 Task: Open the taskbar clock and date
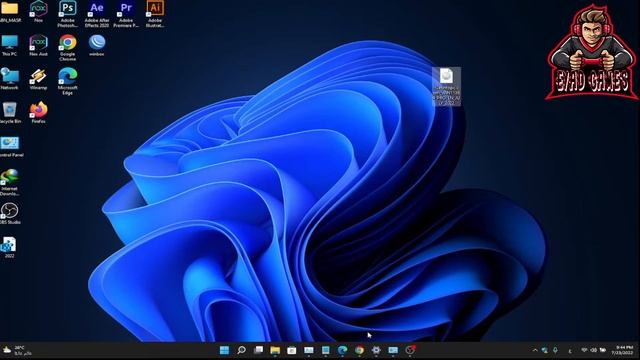pos(622,350)
